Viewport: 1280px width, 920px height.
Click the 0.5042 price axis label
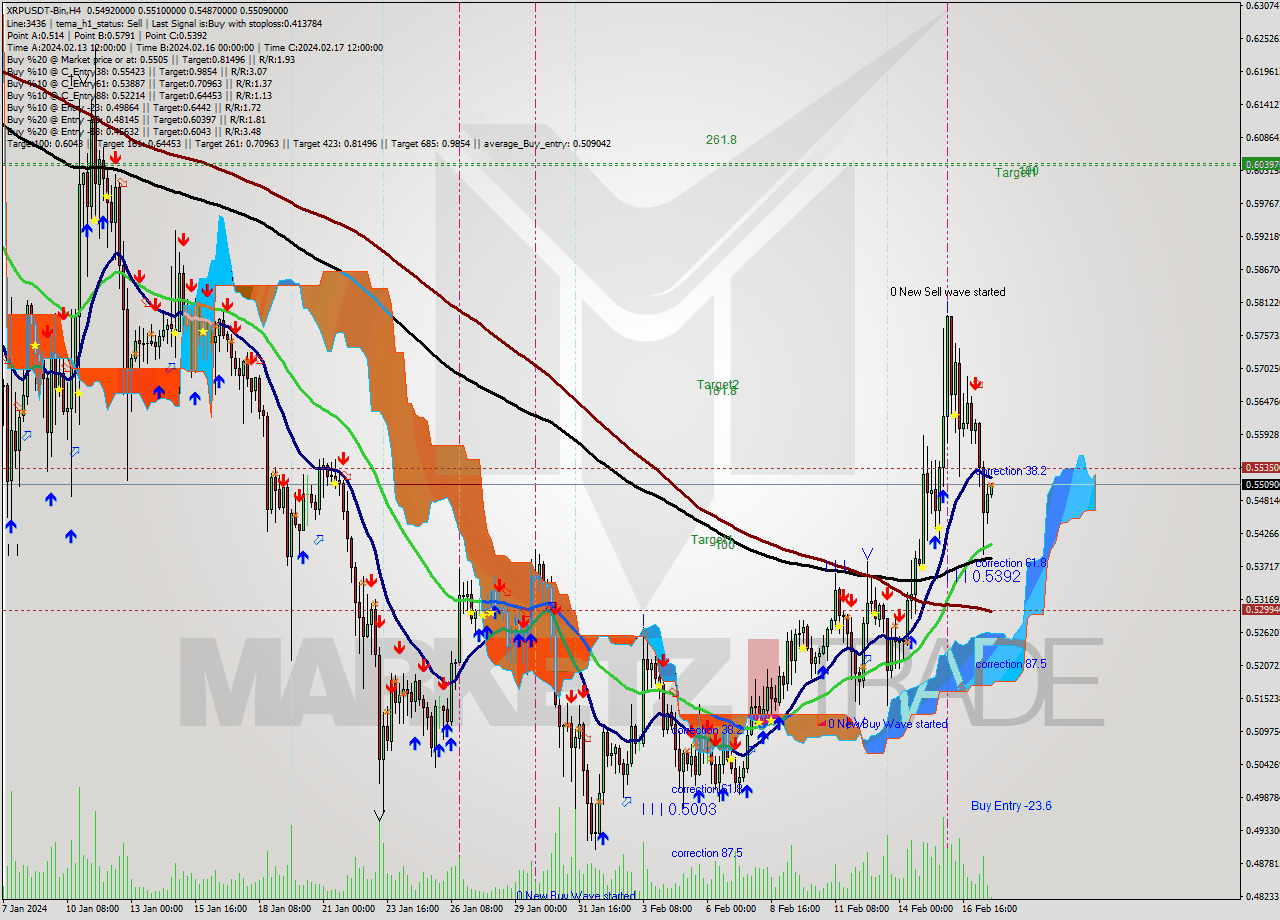coord(1261,765)
